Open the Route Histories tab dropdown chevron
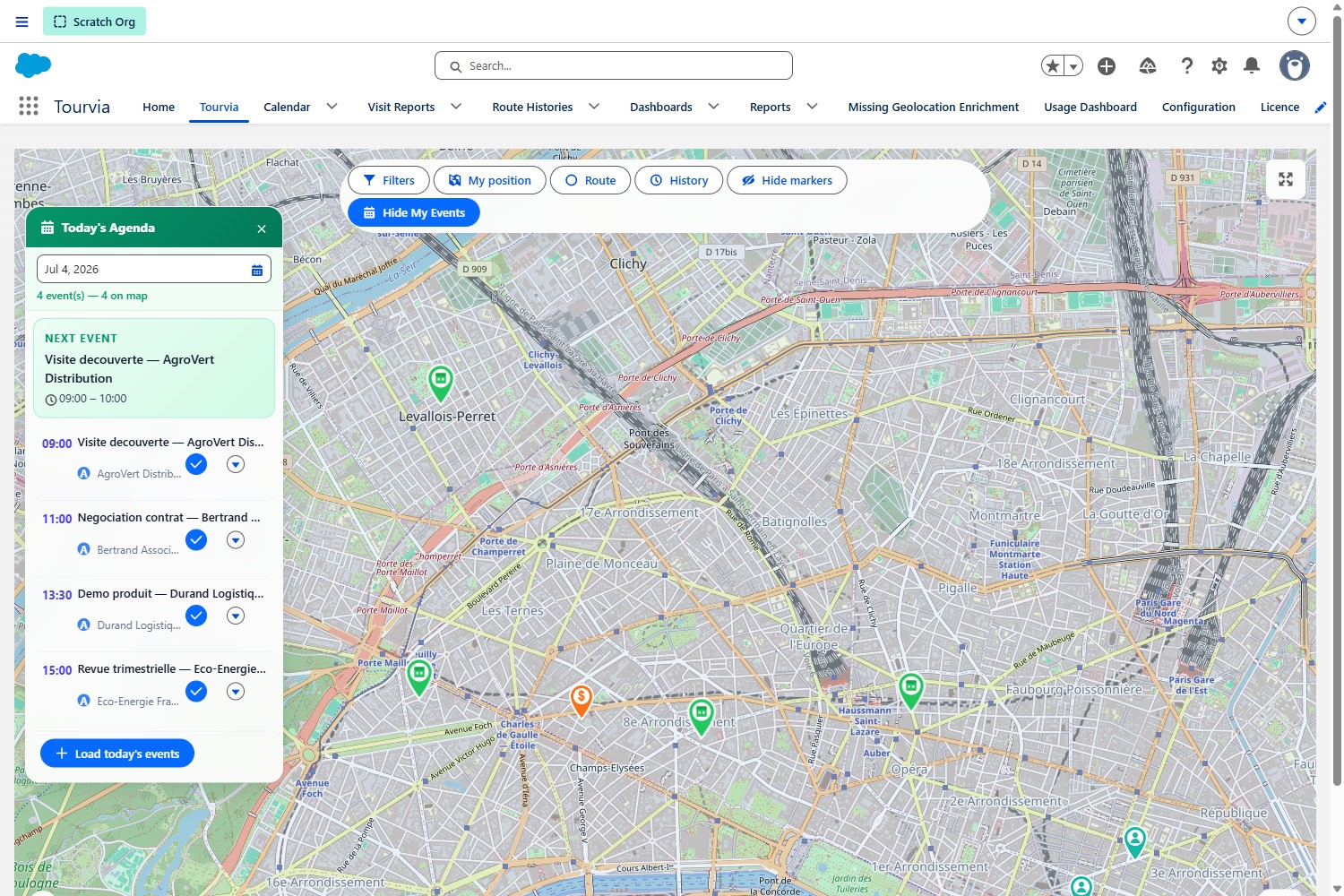The width and height of the screenshot is (1344, 896). click(x=594, y=107)
